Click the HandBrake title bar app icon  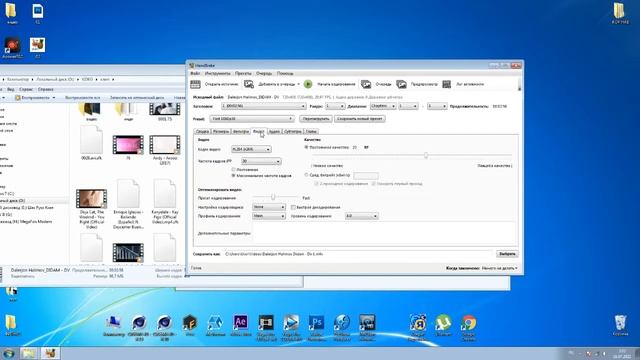192,65
